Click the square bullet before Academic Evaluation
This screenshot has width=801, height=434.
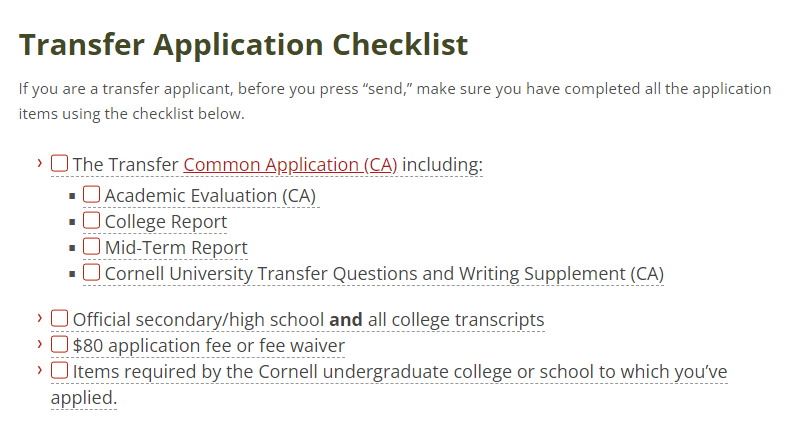(73, 196)
